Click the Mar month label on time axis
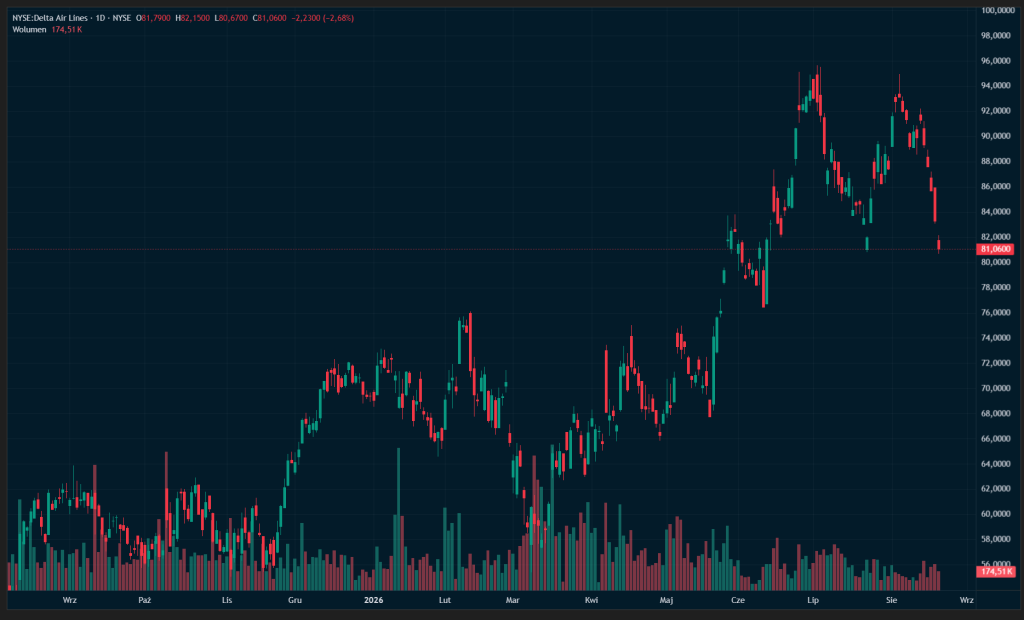The width and height of the screenshot is (1024, 620). click(513, 600)
